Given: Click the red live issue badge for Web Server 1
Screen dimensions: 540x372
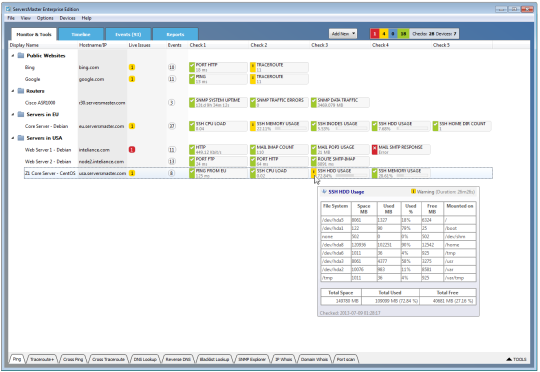Looking at the screenshot, I should click(x=132, y=149).
